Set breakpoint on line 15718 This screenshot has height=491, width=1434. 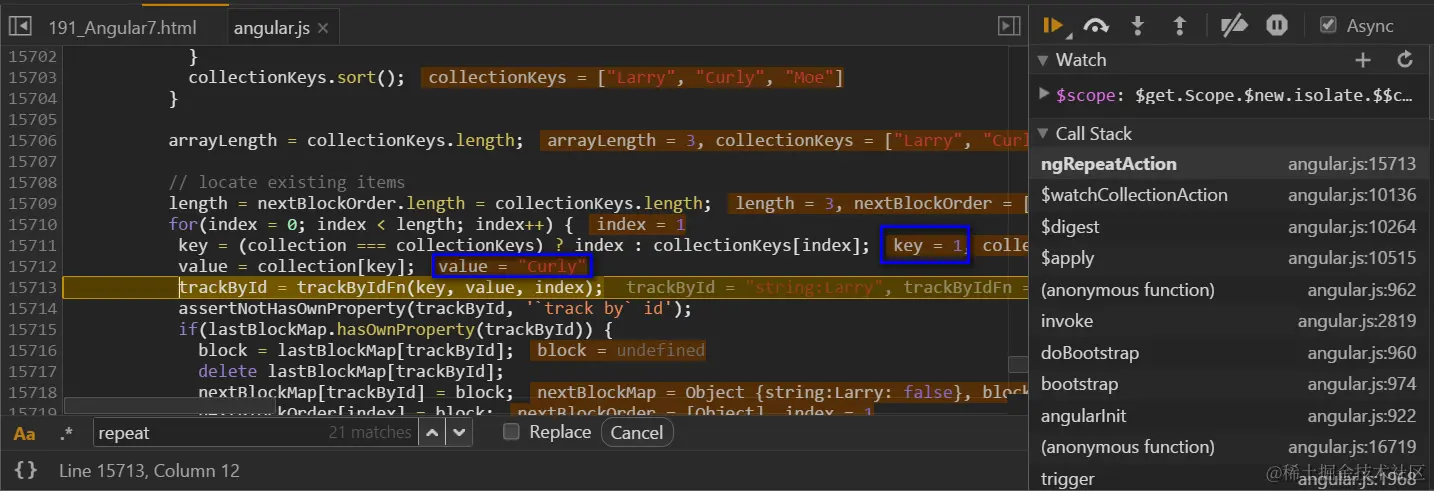(31, 392)
